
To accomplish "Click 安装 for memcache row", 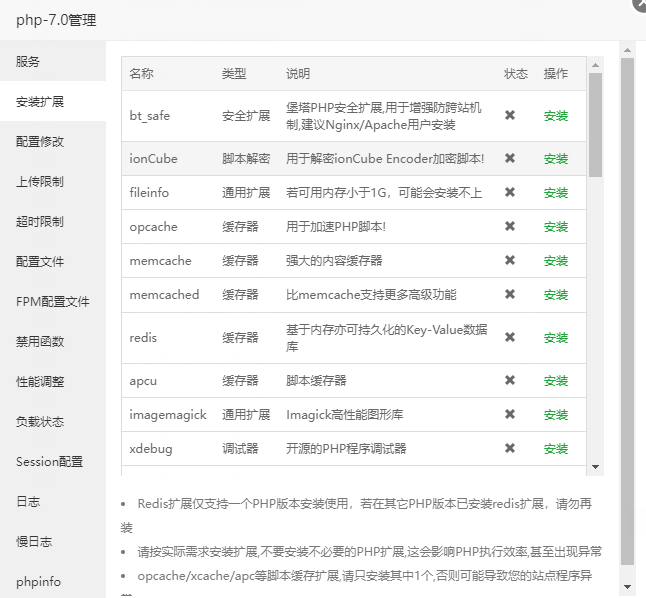I will 556,260.
